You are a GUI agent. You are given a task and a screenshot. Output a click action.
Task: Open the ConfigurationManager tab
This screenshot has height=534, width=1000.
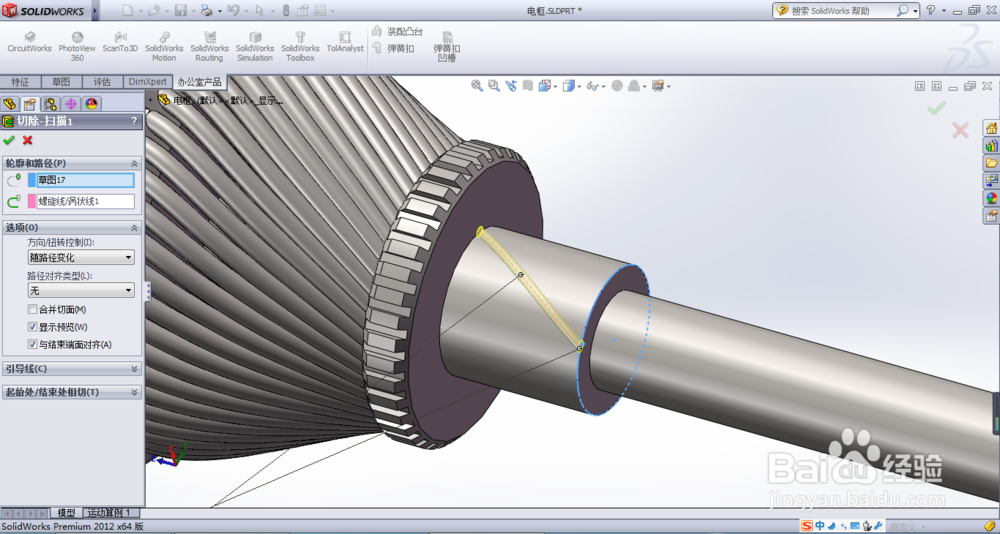(x=50, y=104)
